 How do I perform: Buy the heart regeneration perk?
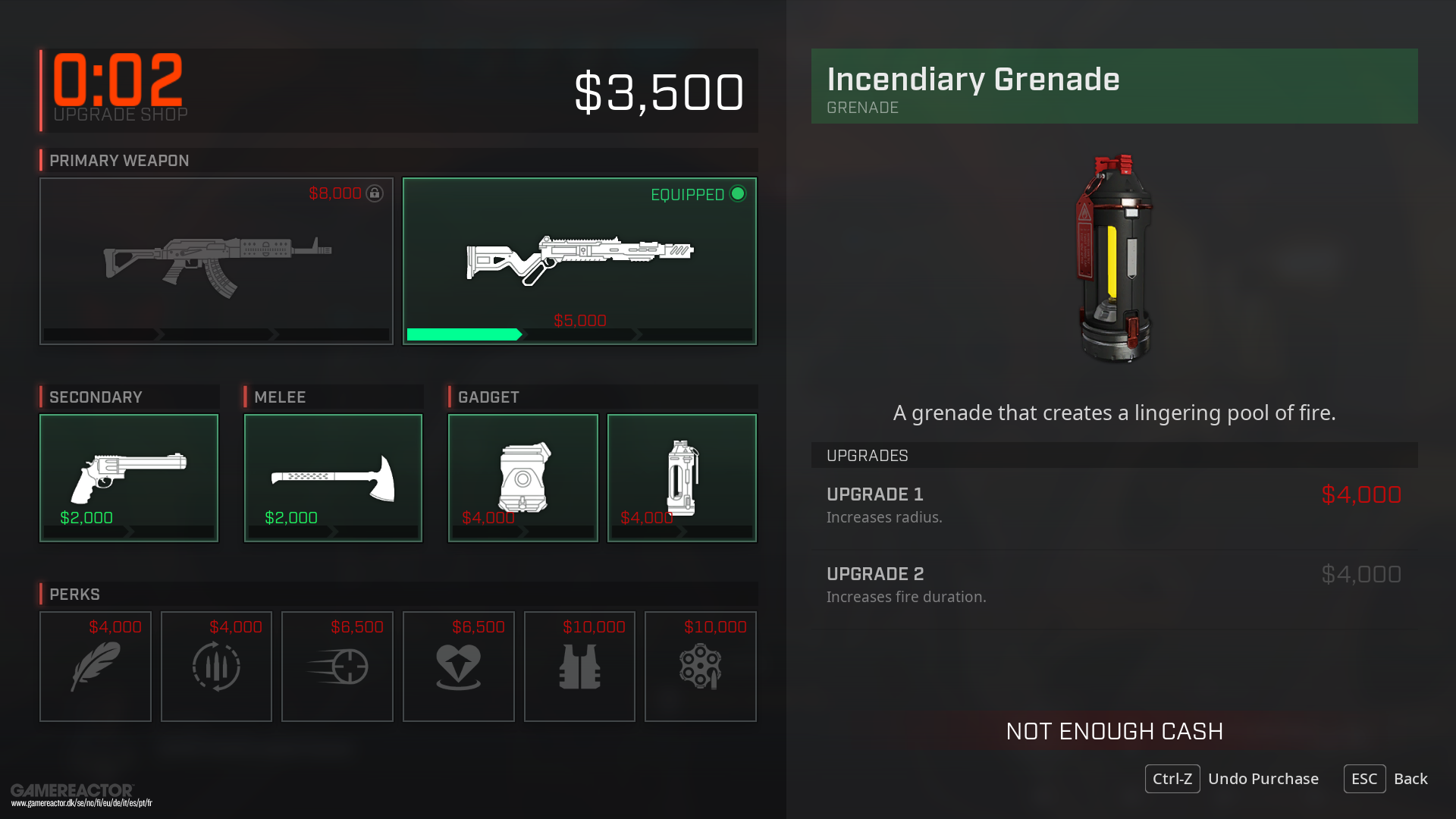459,666
